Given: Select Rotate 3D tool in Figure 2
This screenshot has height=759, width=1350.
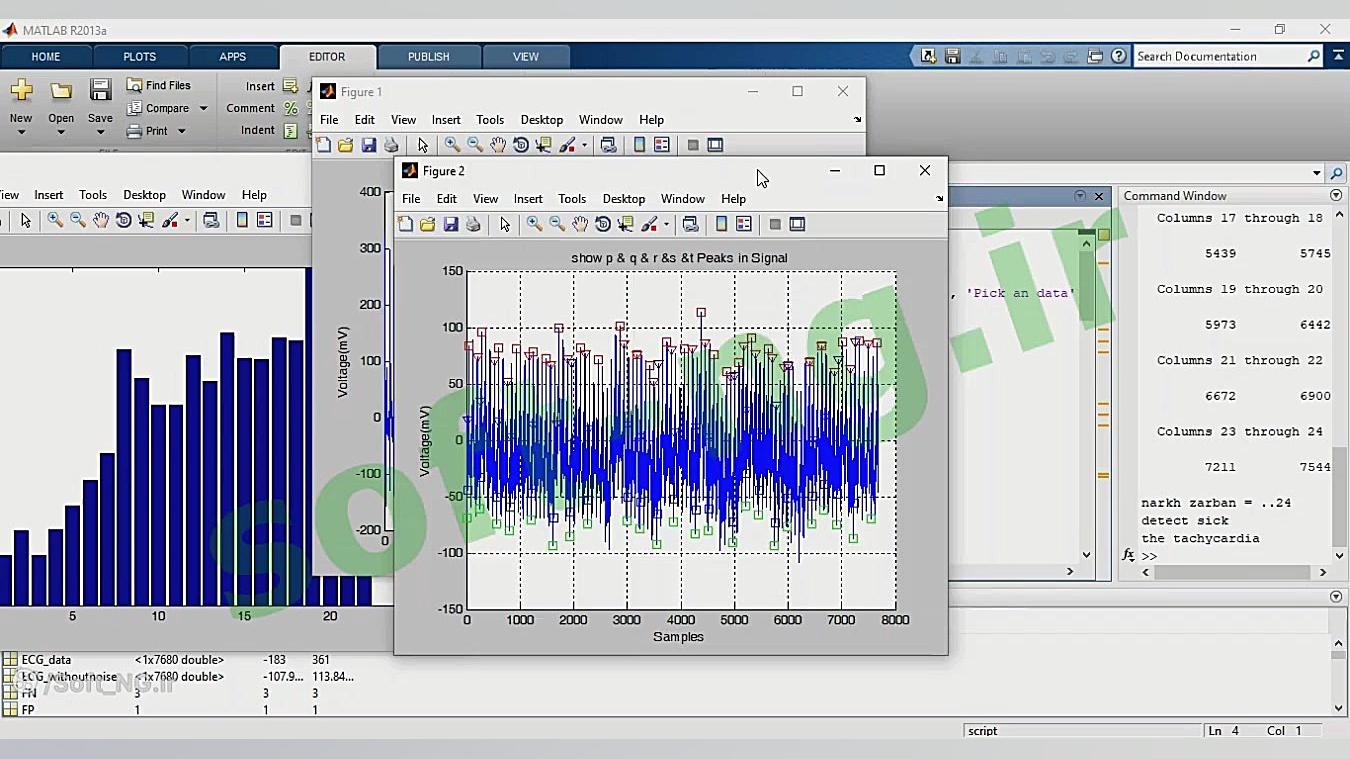Looking at the screenshot, I should click(x=603, y=224).
